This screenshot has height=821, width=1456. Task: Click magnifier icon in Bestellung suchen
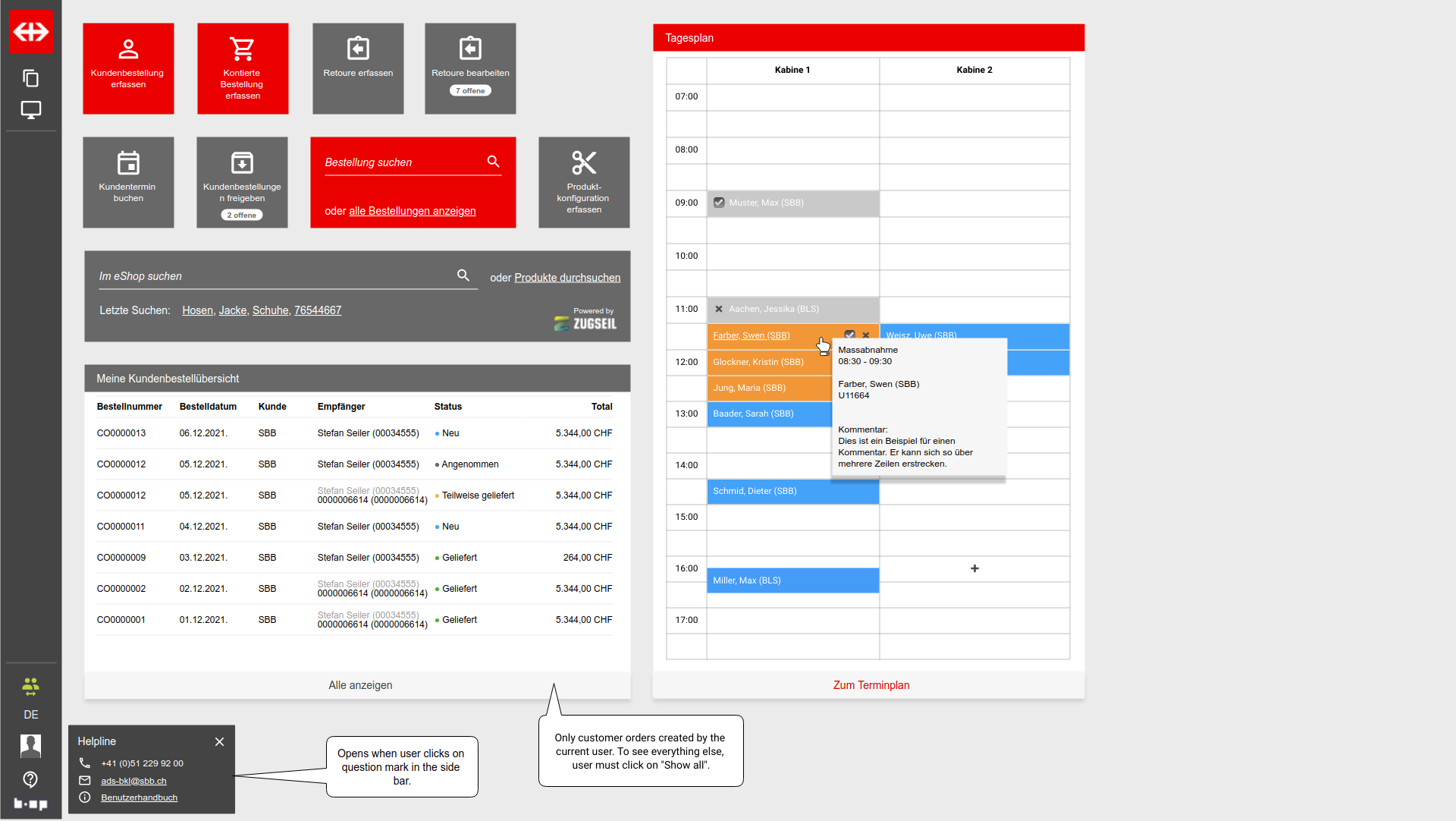click(493, 162)
